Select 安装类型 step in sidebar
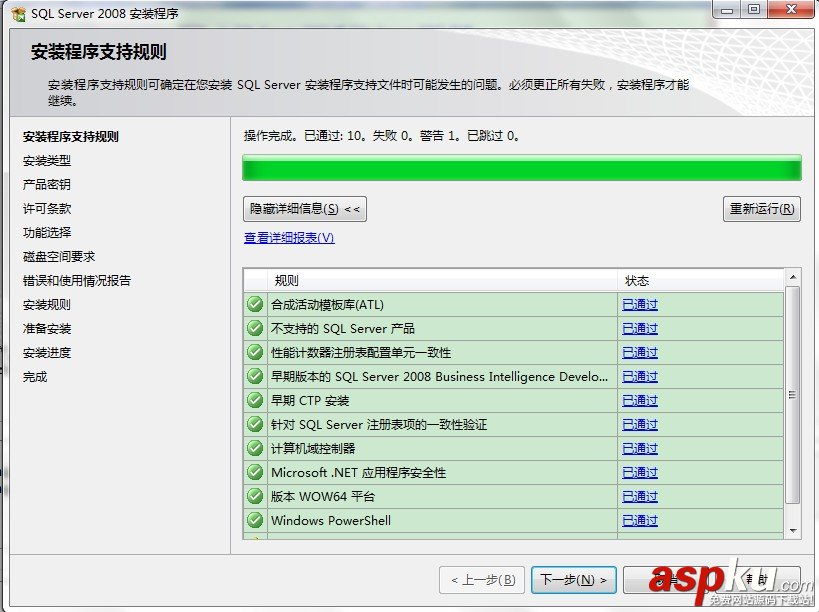 point(47,161)
